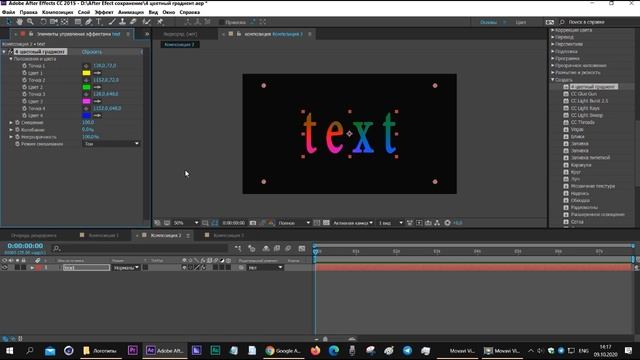Open the green Color 2 swatch

click(87, 87)
